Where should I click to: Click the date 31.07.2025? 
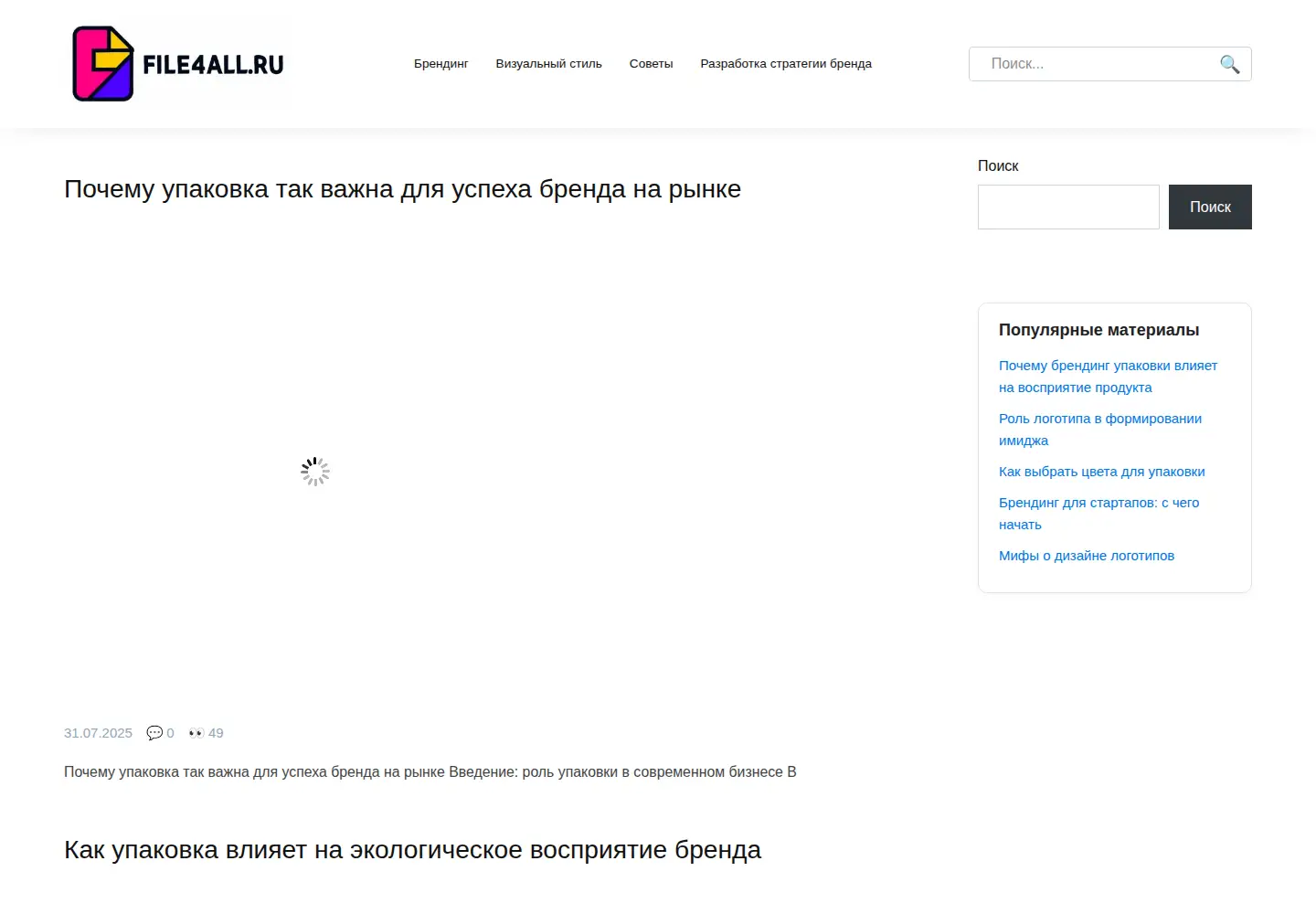click(x=98, y=733)
